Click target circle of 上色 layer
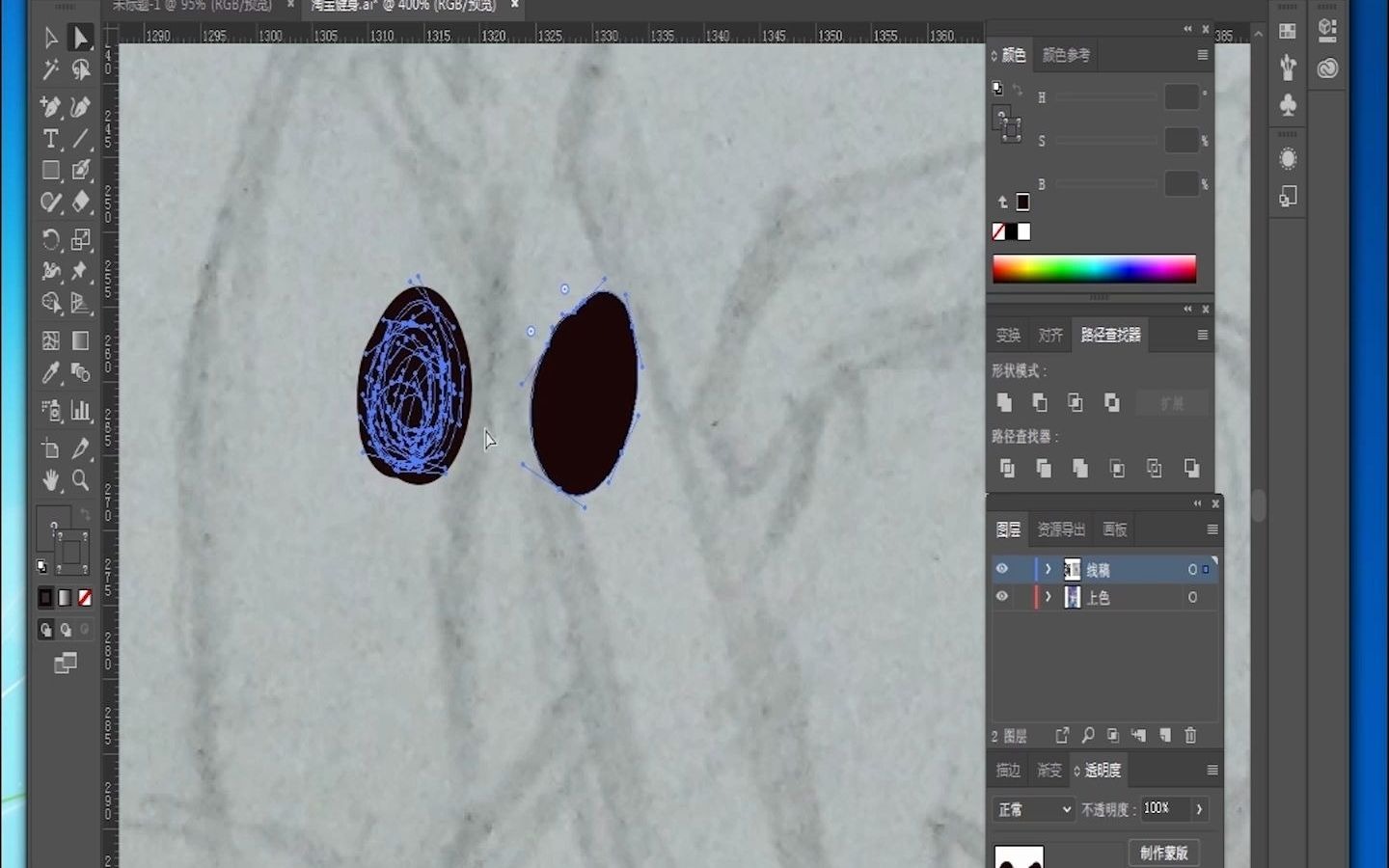Image resolution: width=1389 pixels, height=868 pixels. click(x=1192, y=597)
